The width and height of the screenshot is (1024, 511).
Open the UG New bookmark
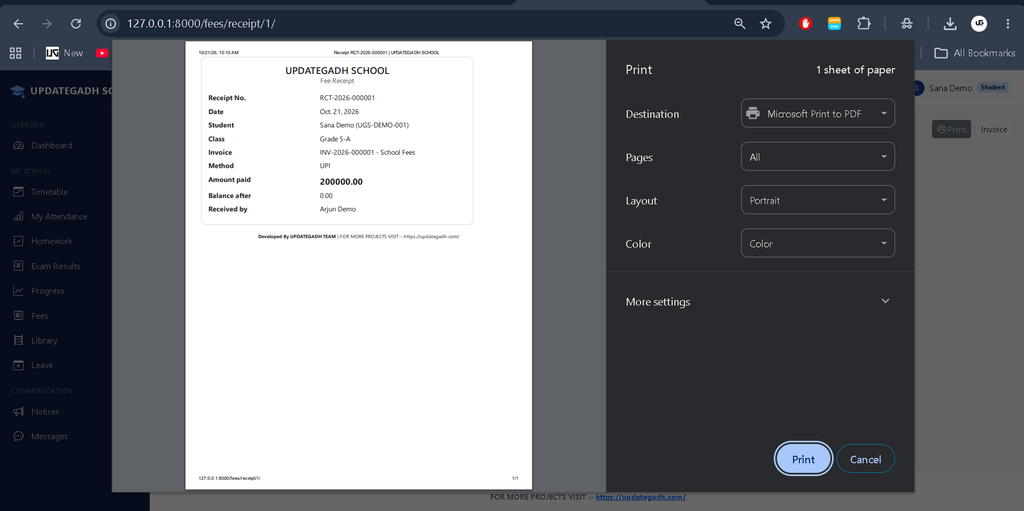[65, 53]
